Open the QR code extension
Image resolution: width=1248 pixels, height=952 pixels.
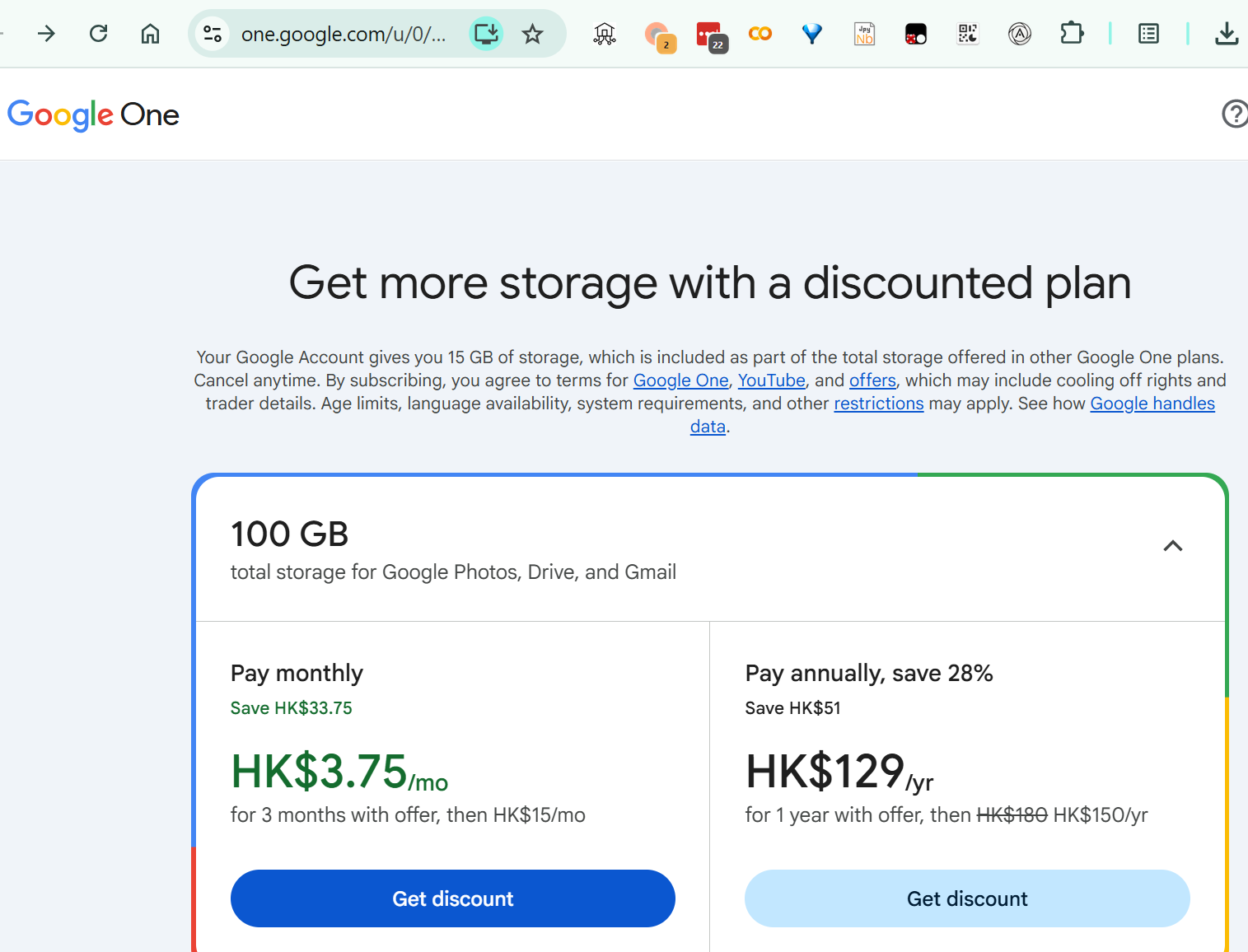pos(968,34)
